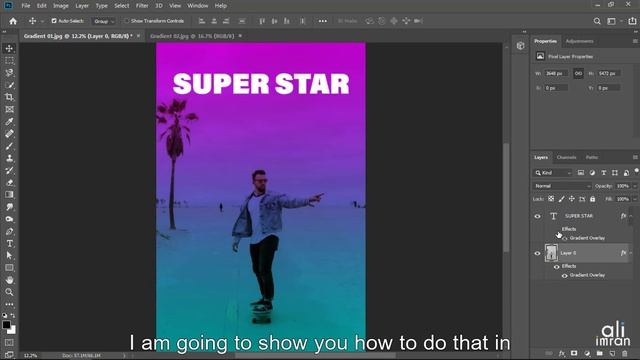Open the Search icon in options bar
The image size is (640, 360).
597,21
